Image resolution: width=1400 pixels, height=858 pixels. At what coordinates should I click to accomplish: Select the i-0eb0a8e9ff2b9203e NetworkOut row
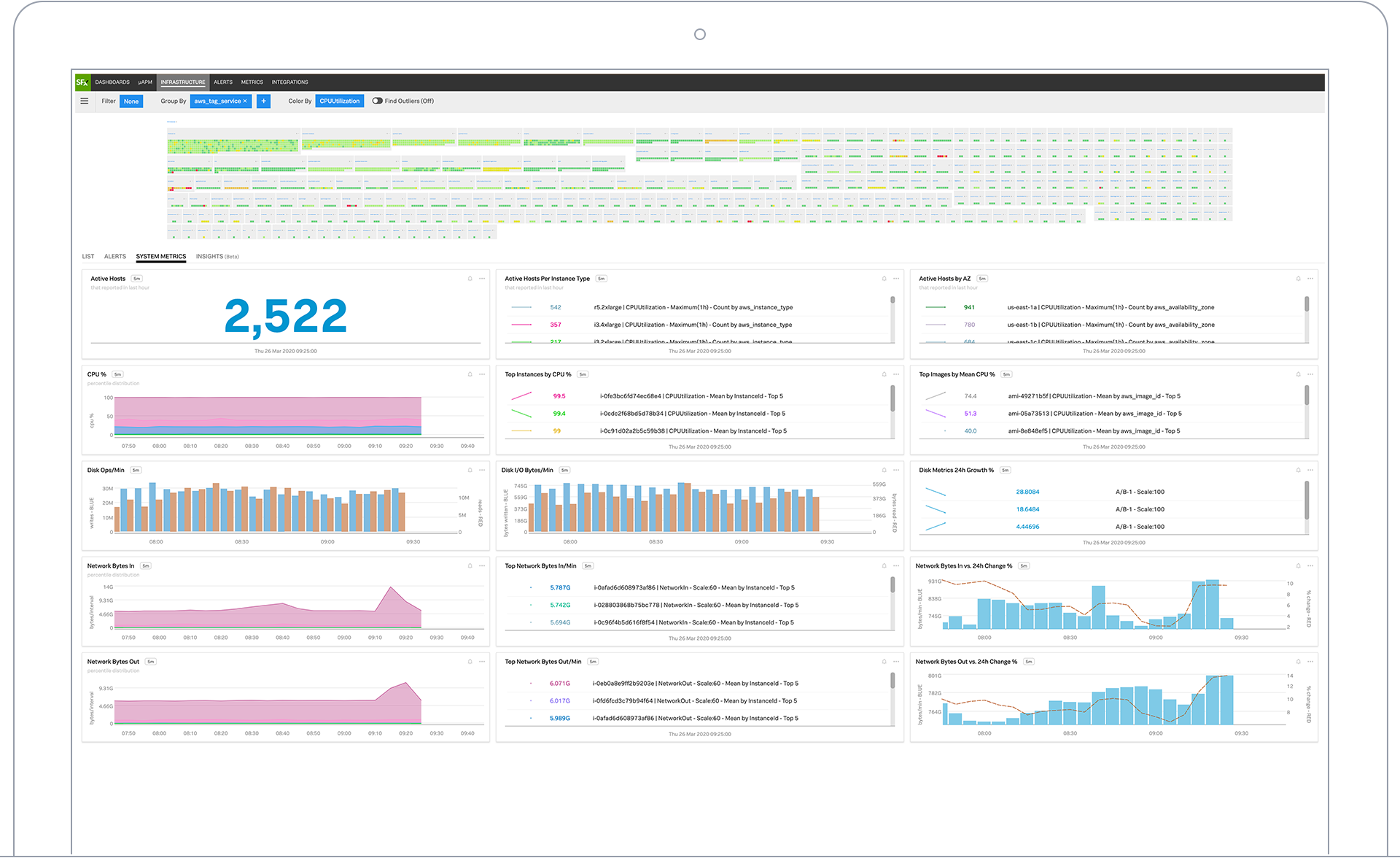pos(698,684)
